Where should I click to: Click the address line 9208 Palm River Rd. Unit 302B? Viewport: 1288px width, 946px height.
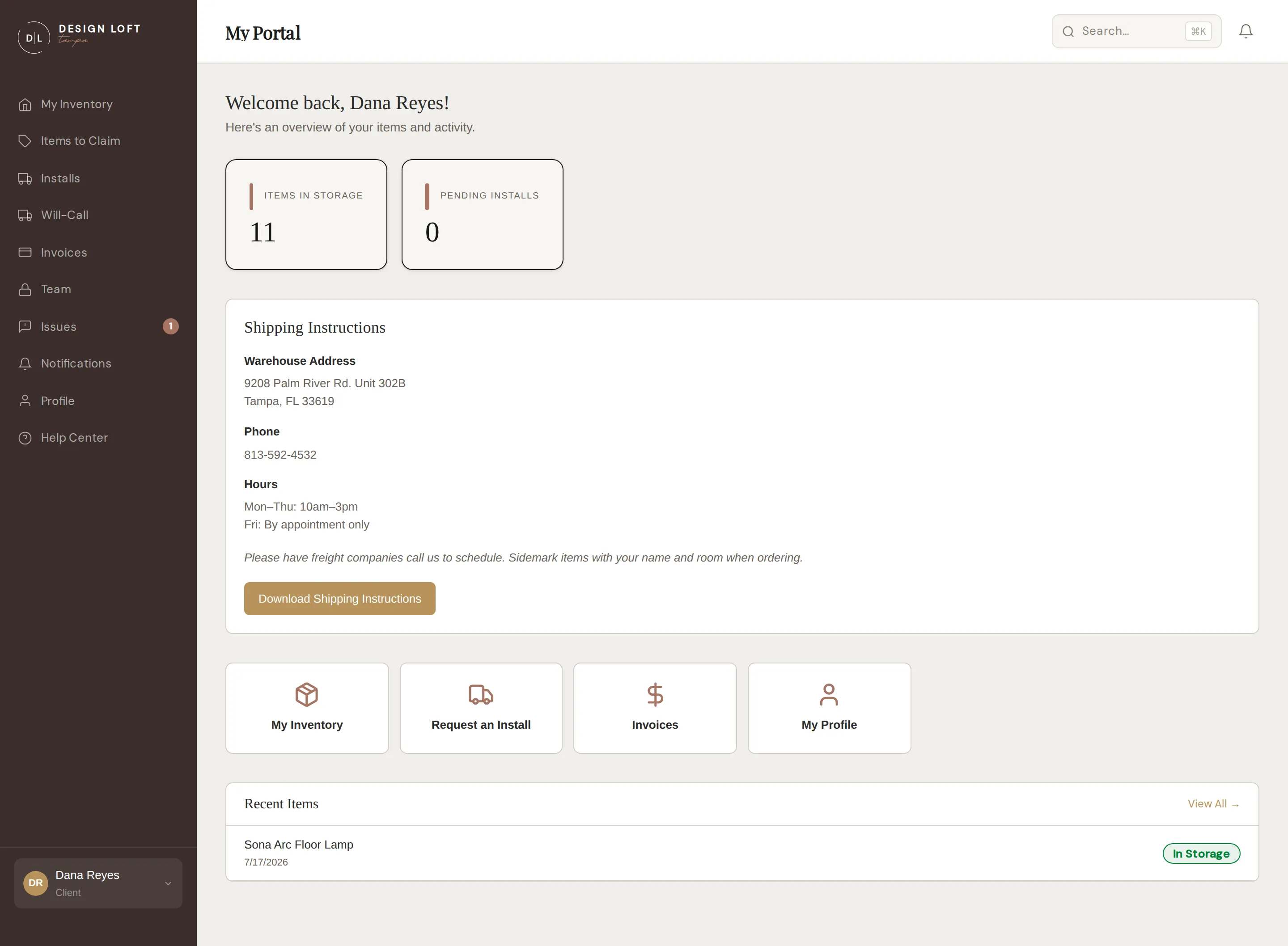pos(325,383)
